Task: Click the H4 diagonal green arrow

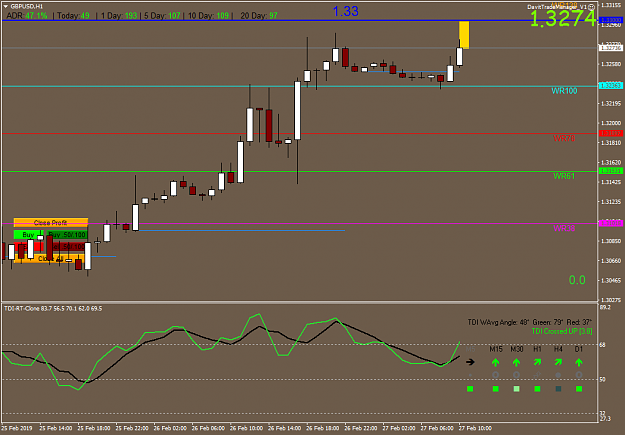Action: 558,362
